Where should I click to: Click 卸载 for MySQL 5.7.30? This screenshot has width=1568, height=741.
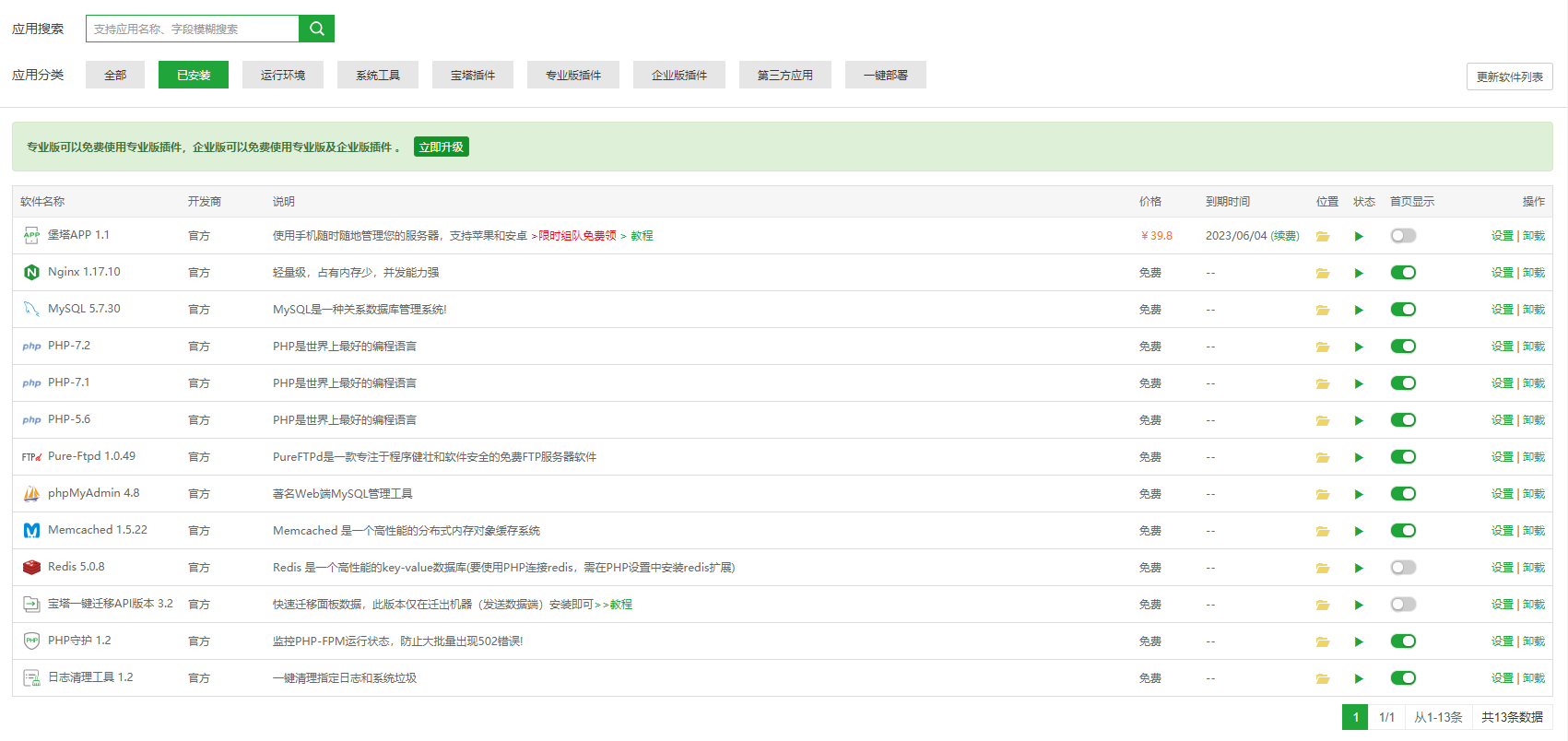(x=1534, y=310)
